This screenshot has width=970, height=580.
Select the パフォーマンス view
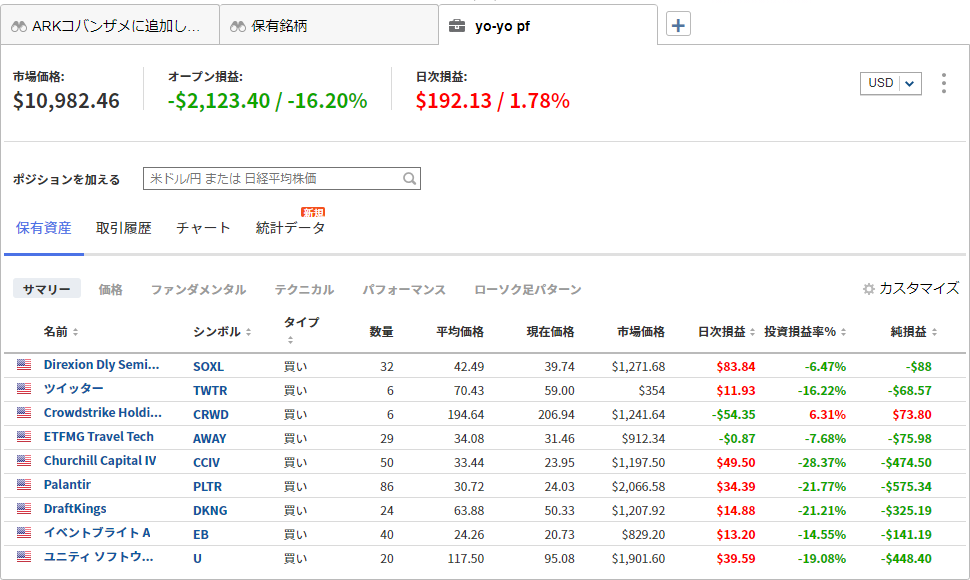[x=404, y=289]
